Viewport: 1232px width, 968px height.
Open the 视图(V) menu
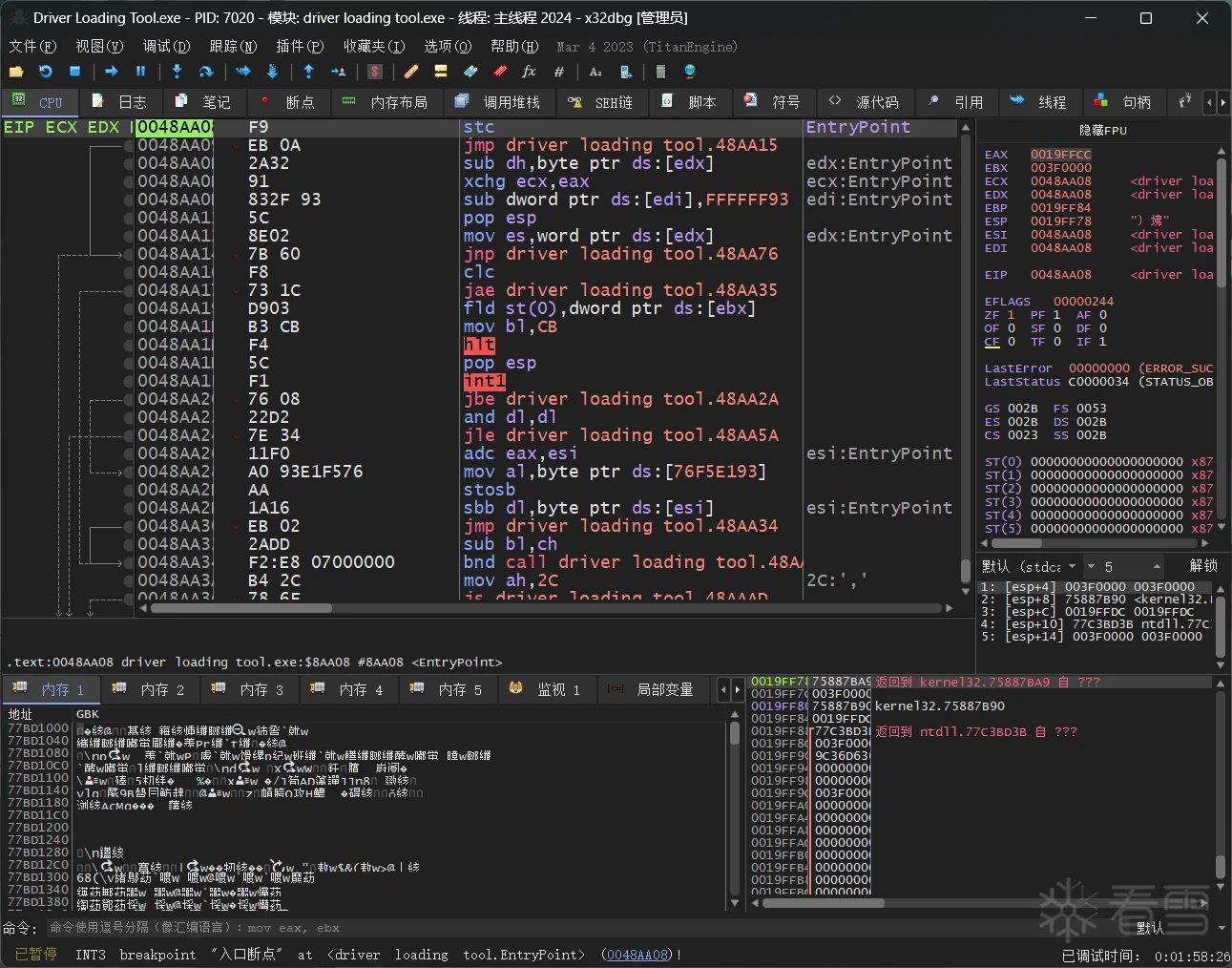tap(99, 47)
